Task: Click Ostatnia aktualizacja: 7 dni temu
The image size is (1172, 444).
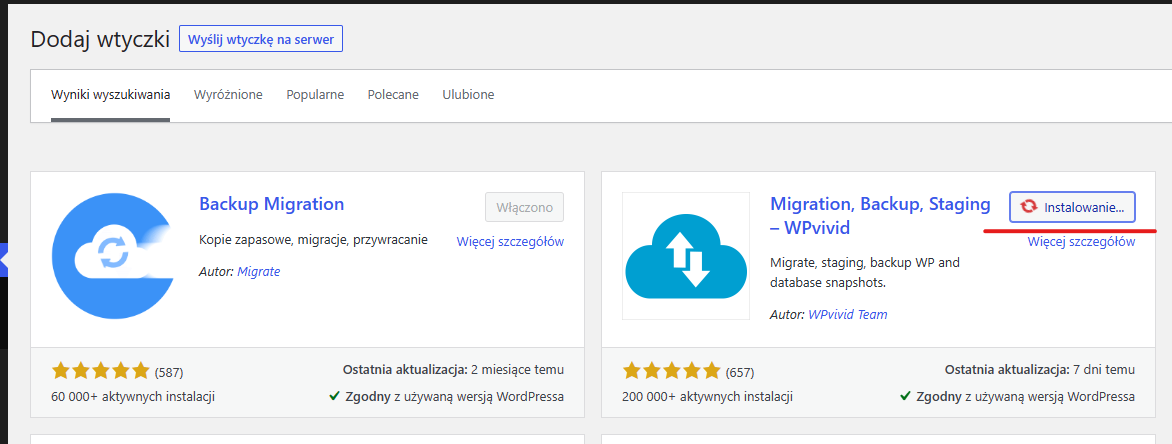Action: tap(1040, 369)
